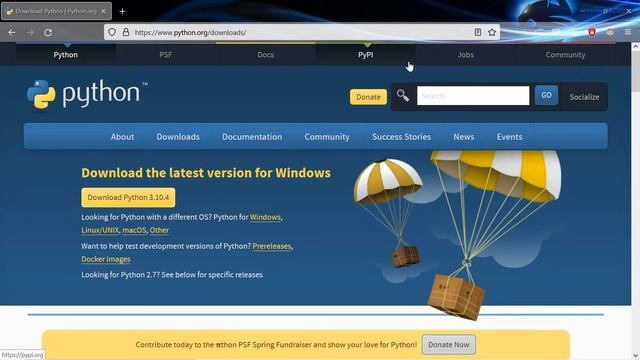This screenshot has height=360, width=640.
Task: Open the red extension icon in toolbar
Action: tap(592, 32)
